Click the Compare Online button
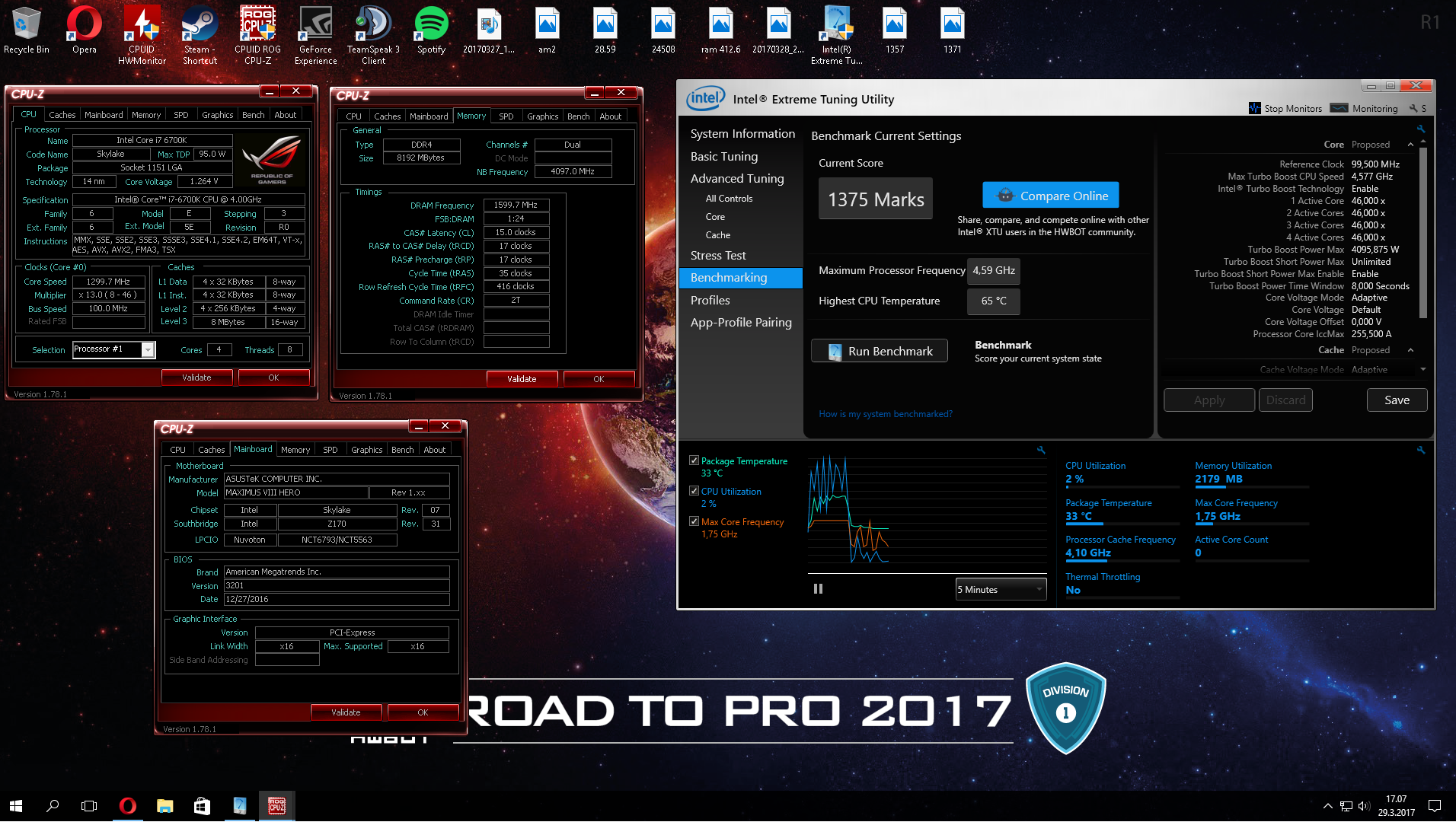 click(x=1051, y=196)
